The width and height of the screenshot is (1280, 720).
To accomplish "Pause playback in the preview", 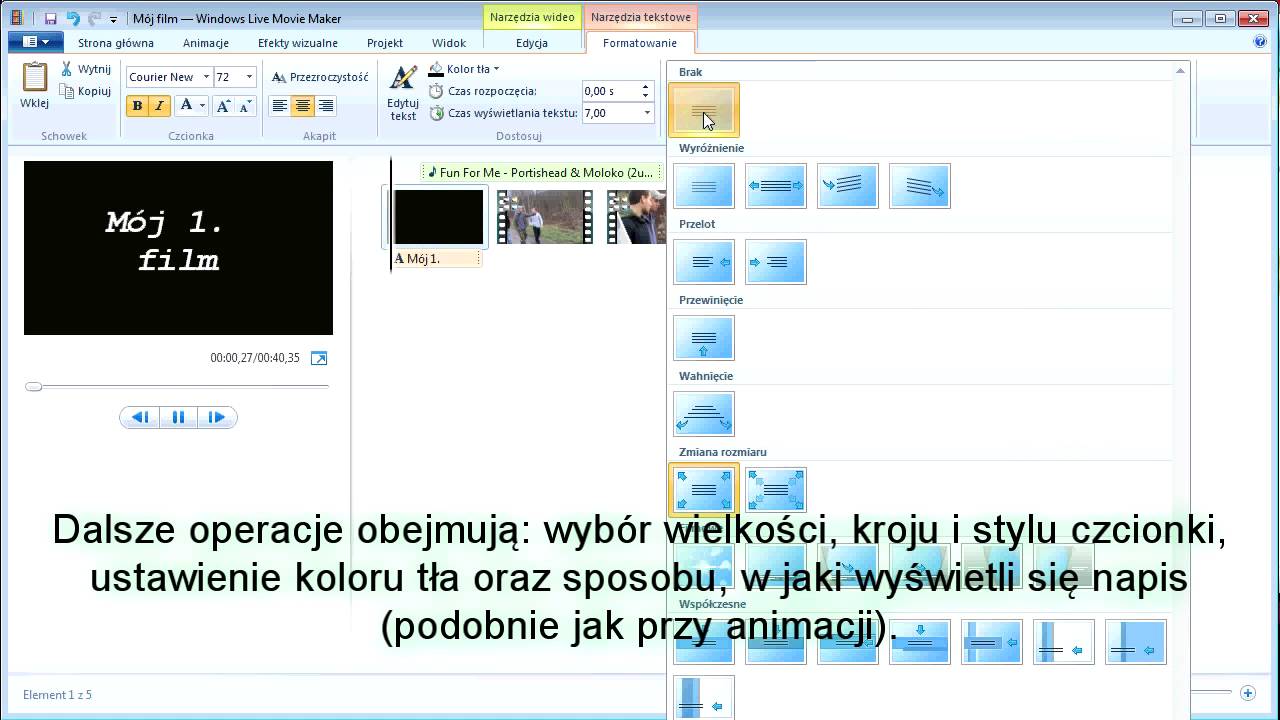I will (x=178, y=417).
